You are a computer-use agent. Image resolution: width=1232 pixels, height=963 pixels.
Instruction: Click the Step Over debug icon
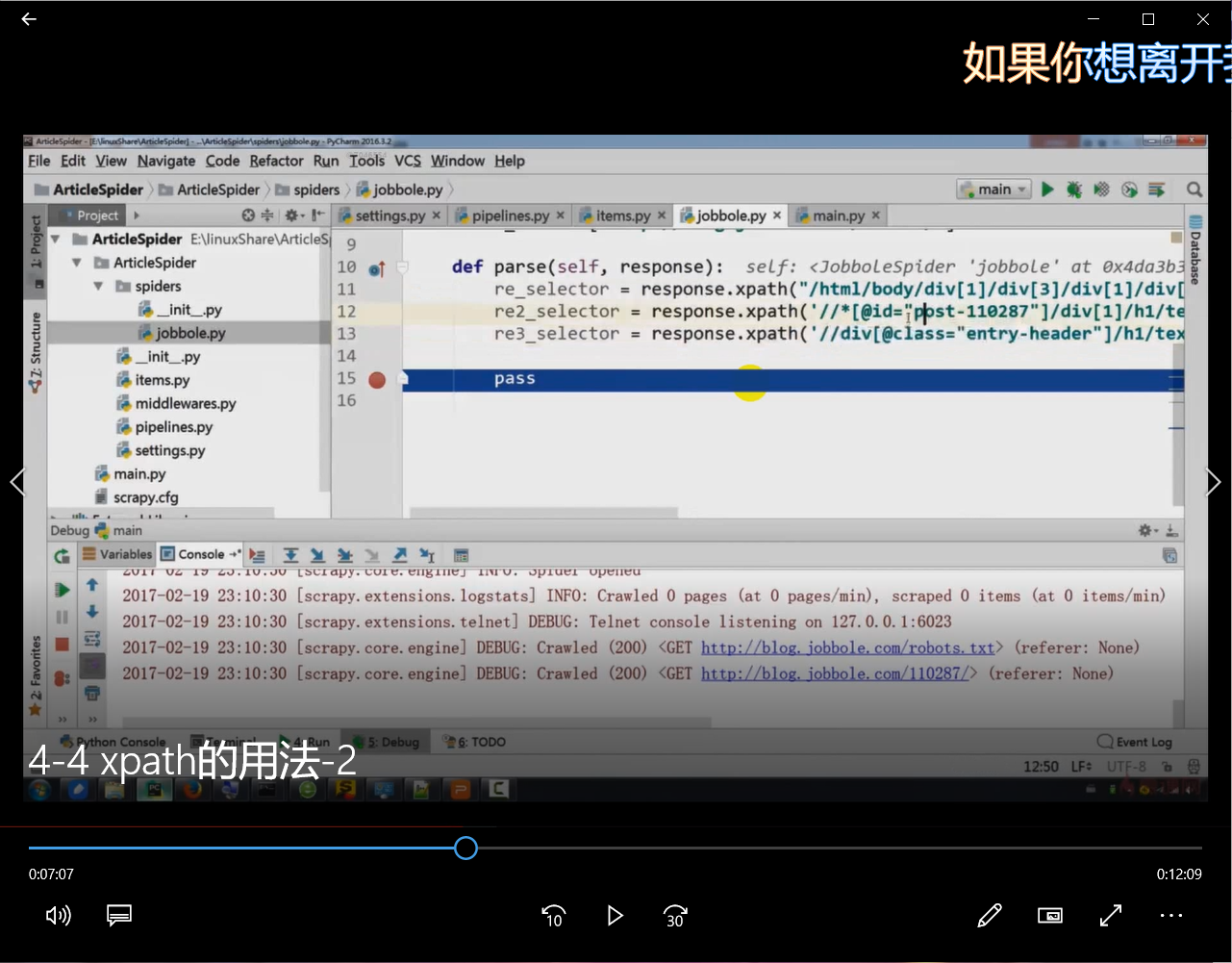click(290, 555)
